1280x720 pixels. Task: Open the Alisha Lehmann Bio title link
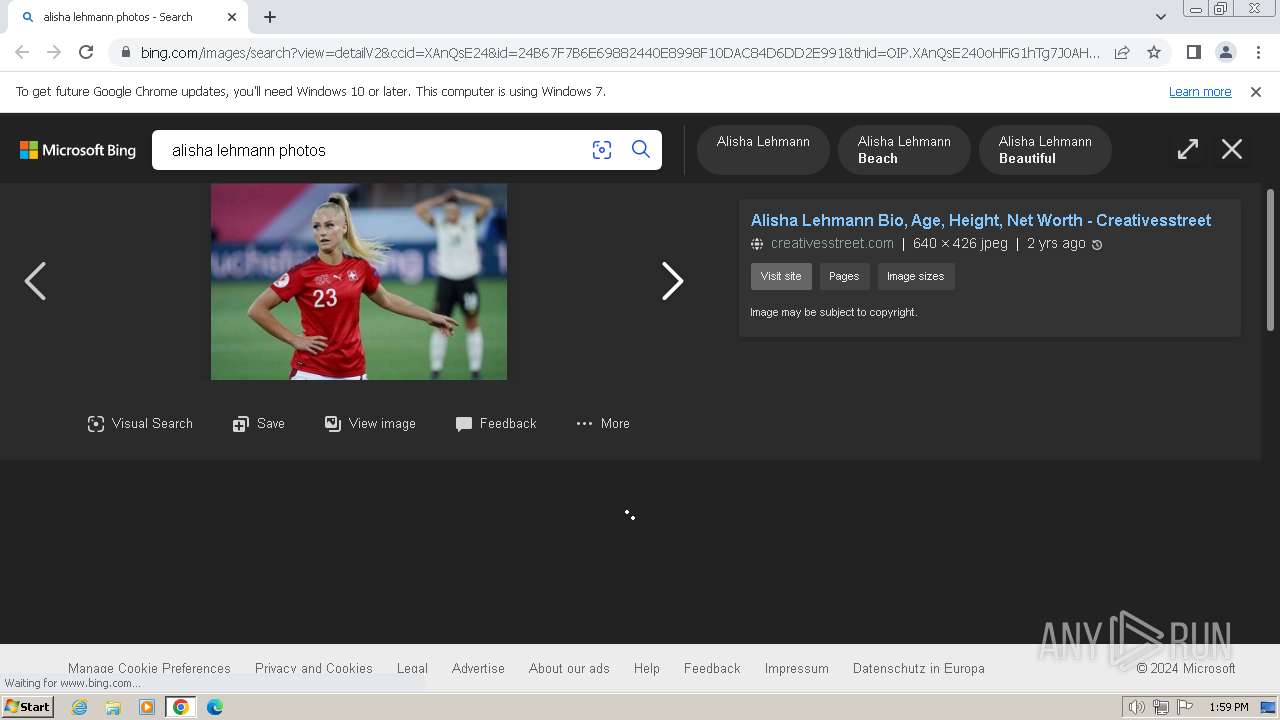[x=981, y=220]
